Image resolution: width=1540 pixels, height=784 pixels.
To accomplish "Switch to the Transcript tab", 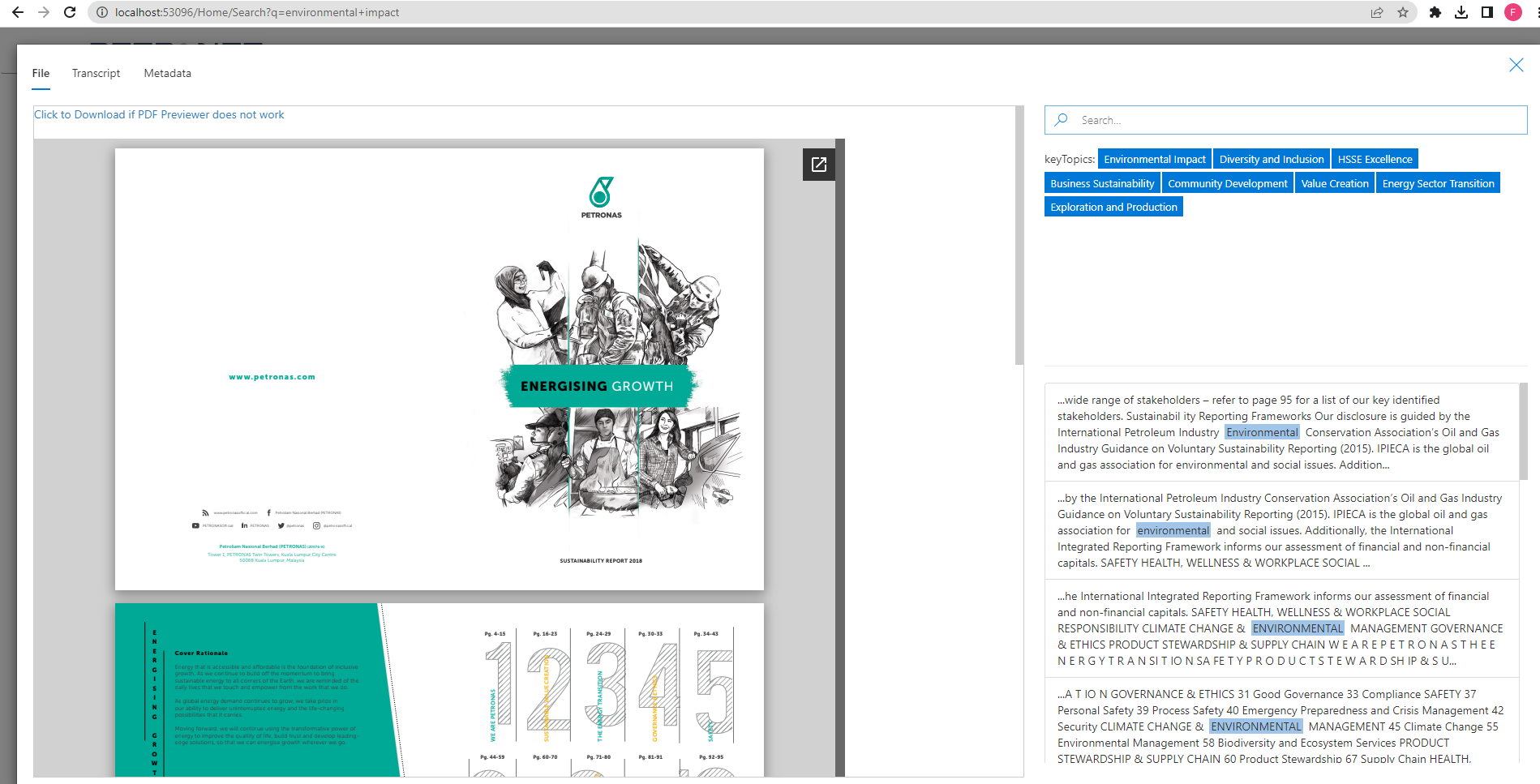I will [96, 73].
